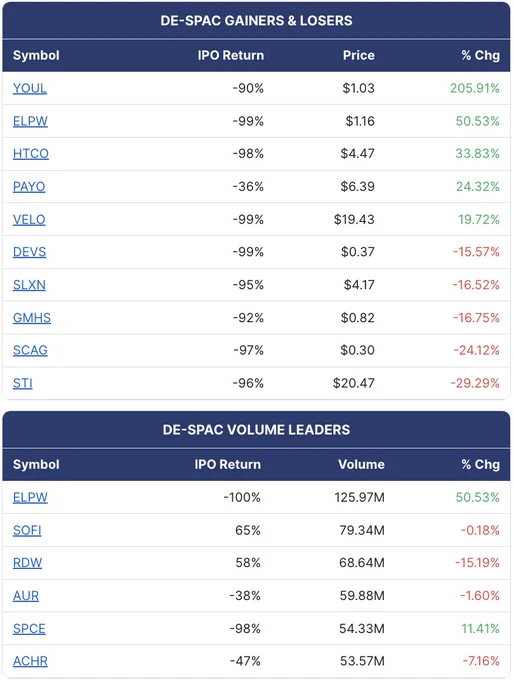
Task: Open ELPW link in Volume Leaders table
Action: coord(30,498)
